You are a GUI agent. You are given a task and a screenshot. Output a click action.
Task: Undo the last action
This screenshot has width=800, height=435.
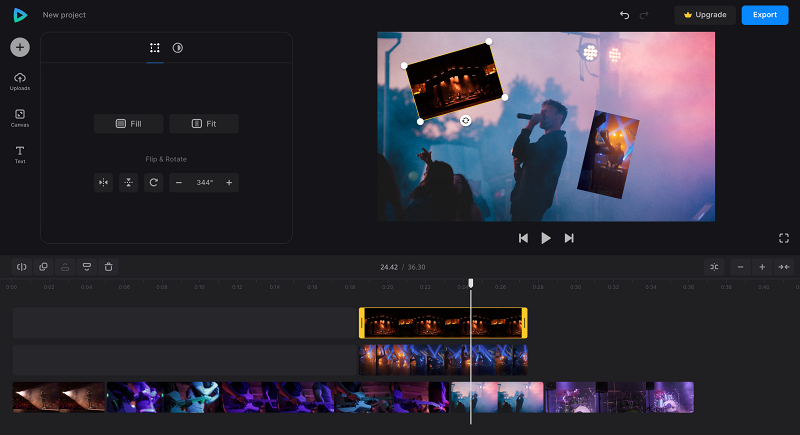[624, 15]
